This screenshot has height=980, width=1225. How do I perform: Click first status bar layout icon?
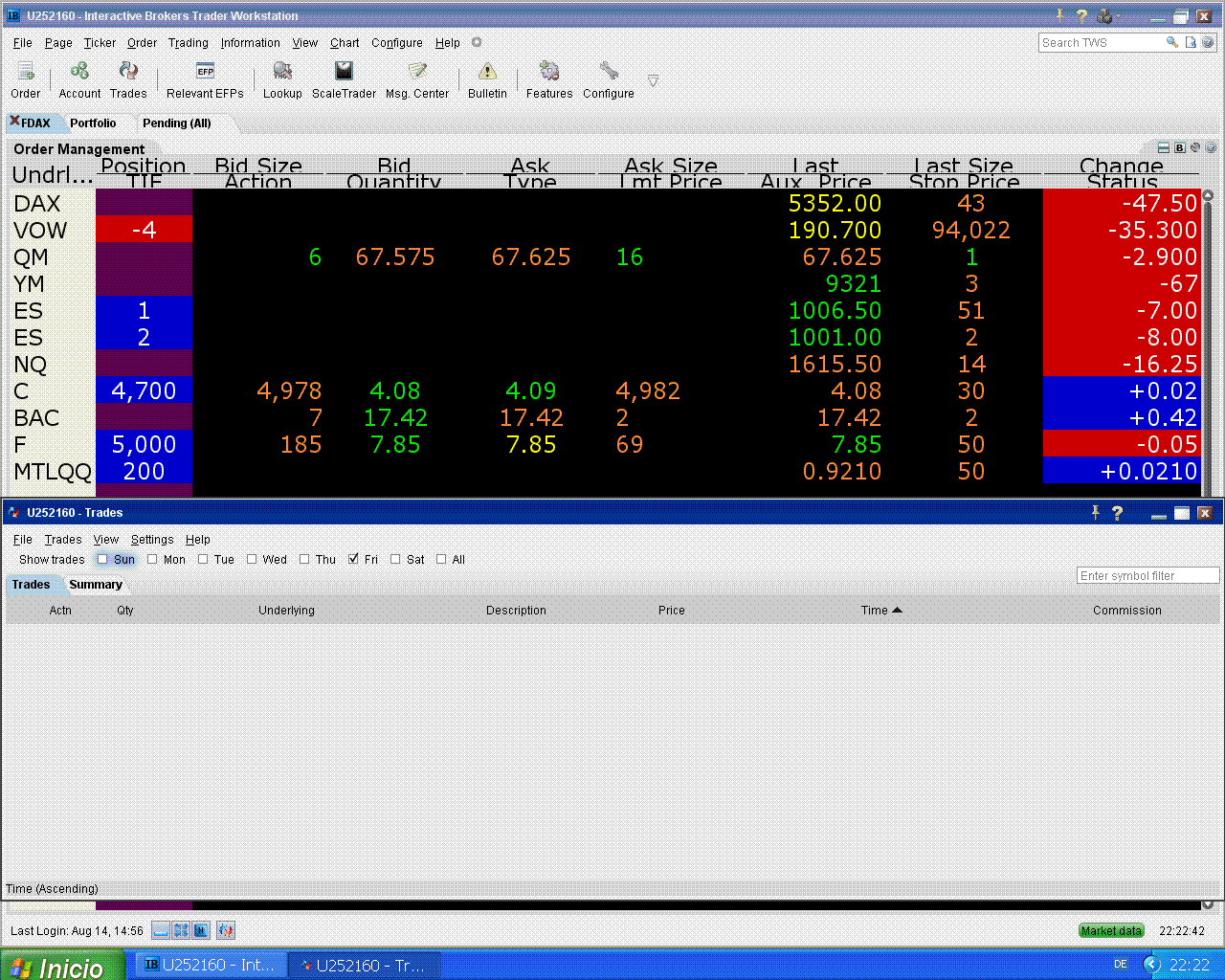[x=161, y=930]
